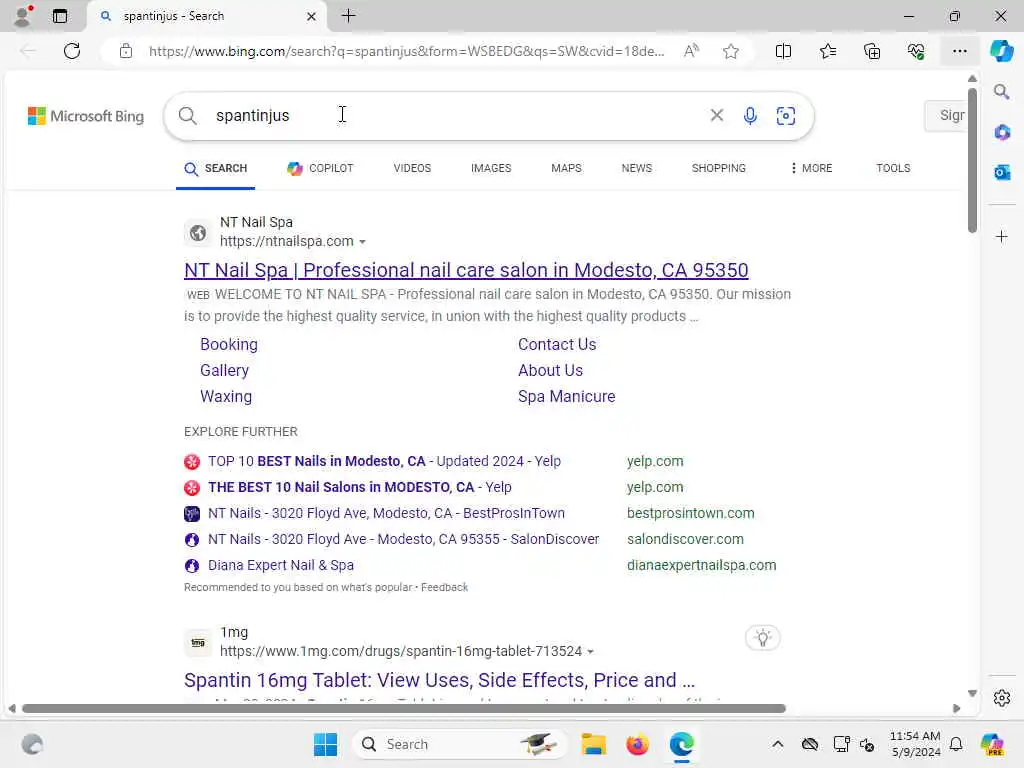This screenshot has width=1024, height=768.
Task: Open the MORE search categories menu
Action: (810, 168)
